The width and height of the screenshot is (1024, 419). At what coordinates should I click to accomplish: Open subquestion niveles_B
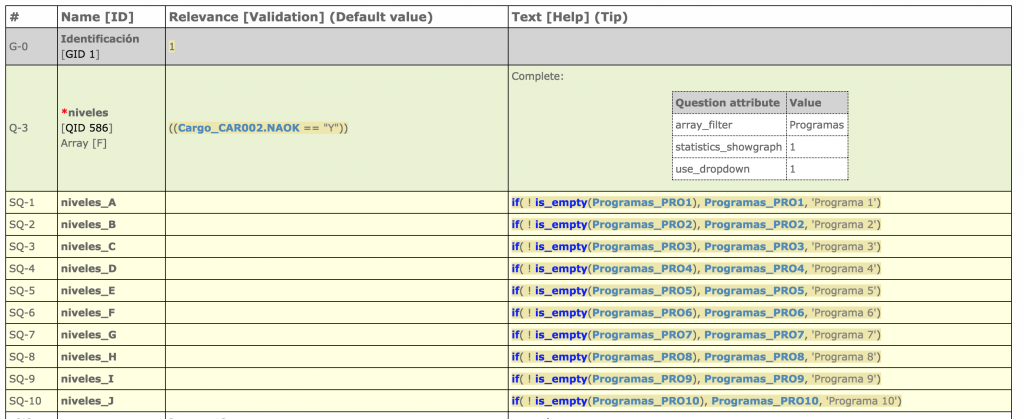pyautogui.click(x=88, y=225)
